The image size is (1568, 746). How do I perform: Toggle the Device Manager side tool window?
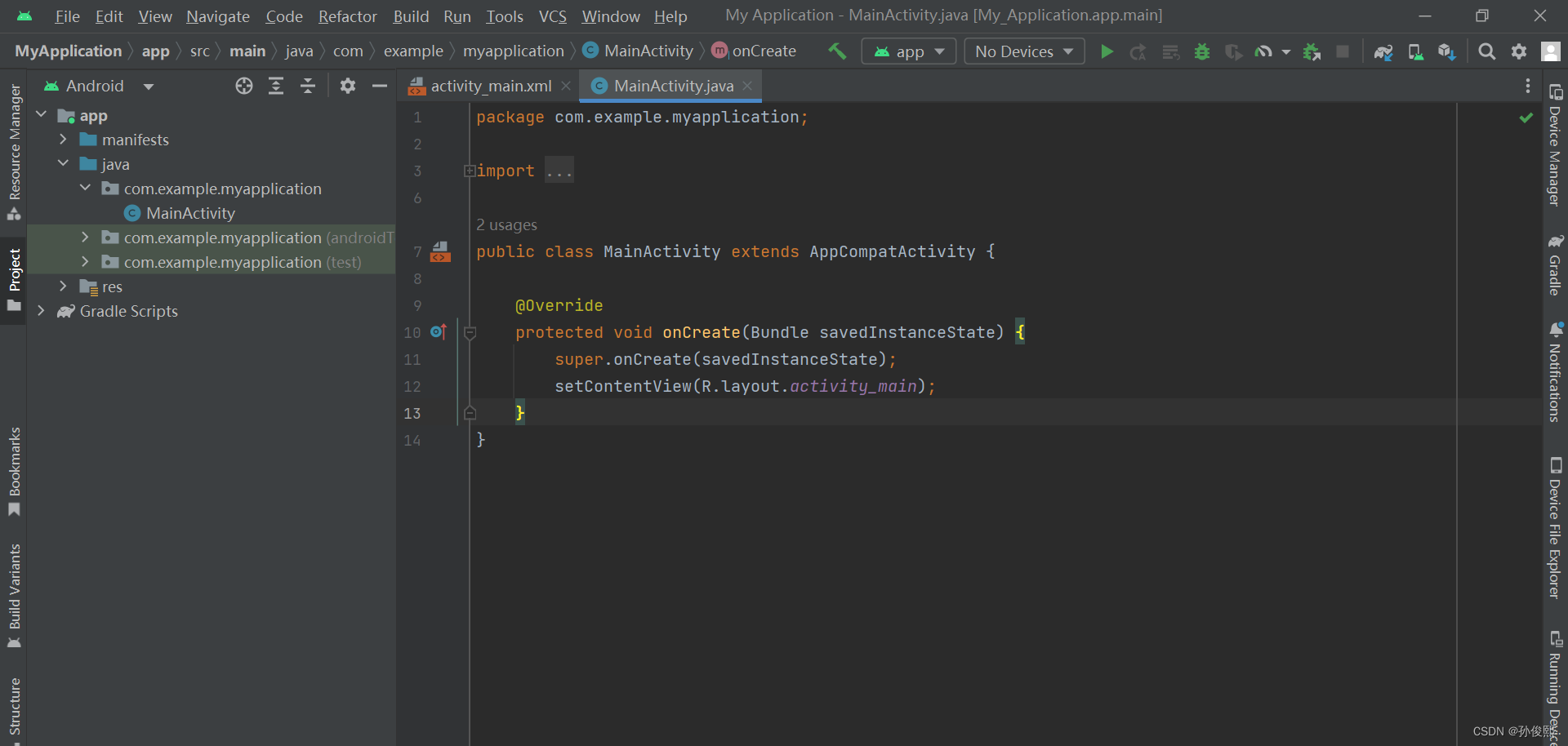tap(1555, 144)
